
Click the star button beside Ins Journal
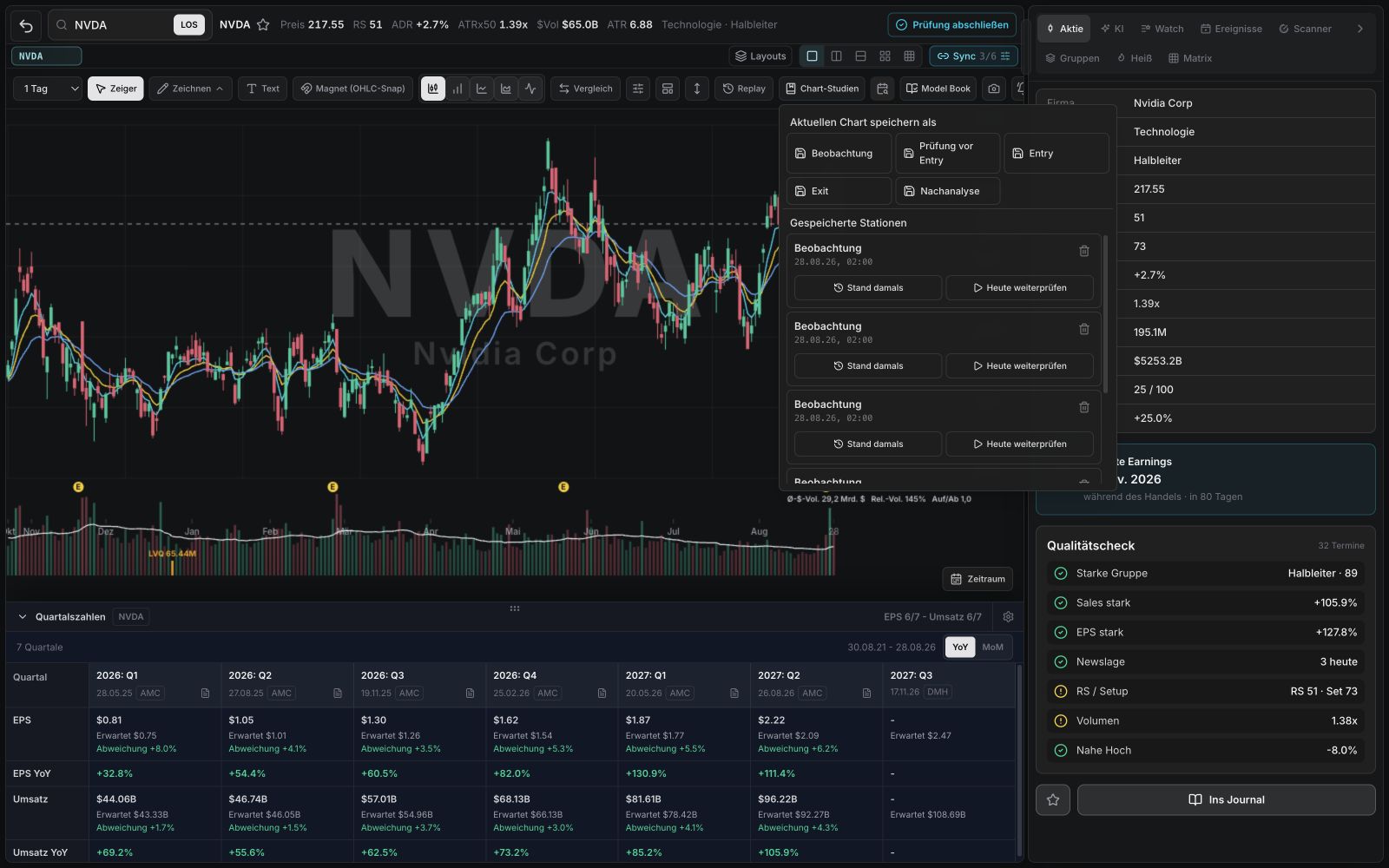pos(1053,800)
